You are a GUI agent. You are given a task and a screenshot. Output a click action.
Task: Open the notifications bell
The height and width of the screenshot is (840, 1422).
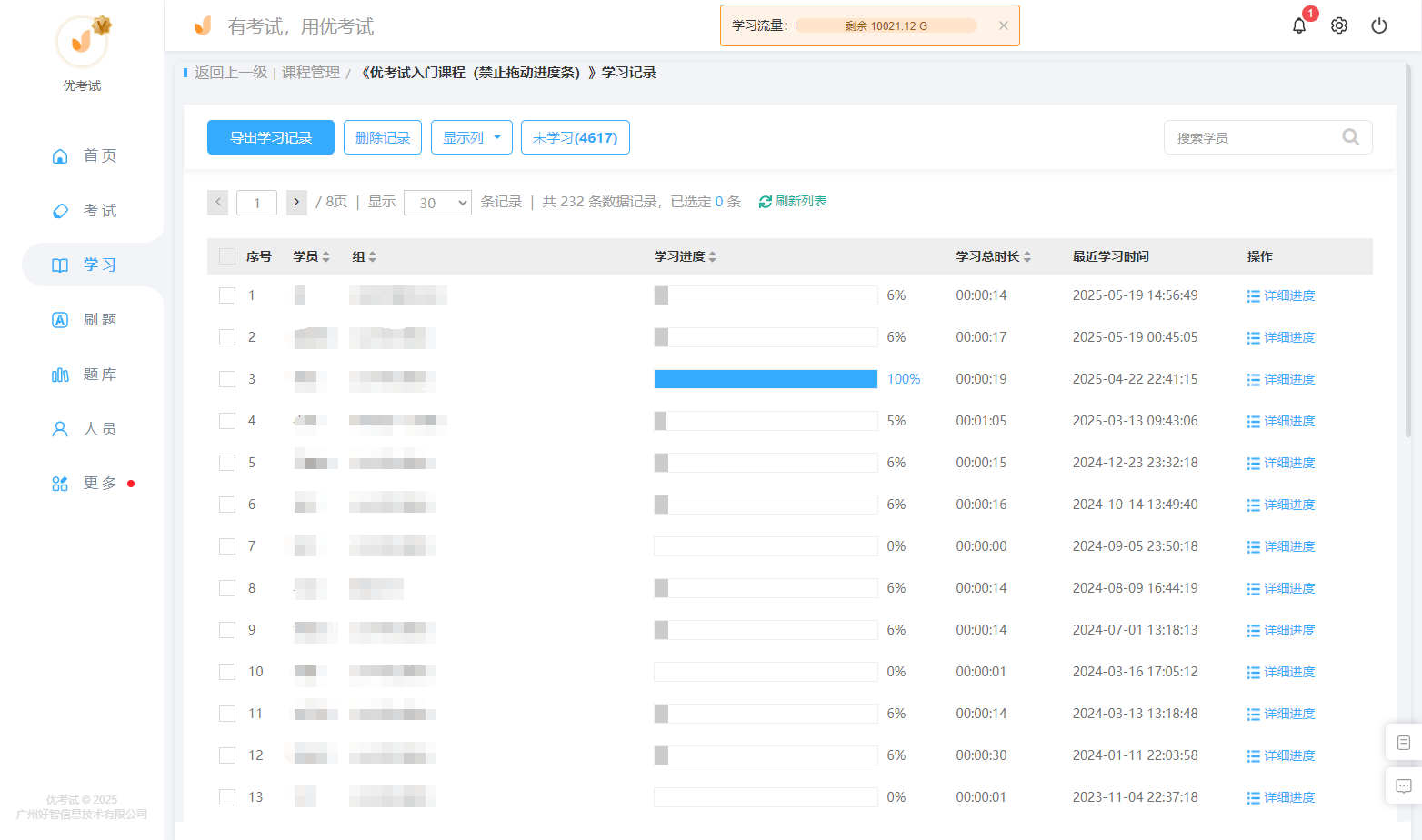click(x=1299, y=25)
